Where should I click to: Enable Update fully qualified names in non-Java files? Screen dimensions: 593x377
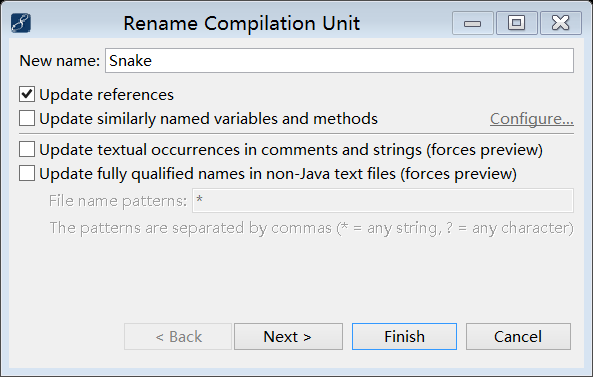tap(27, 174)
